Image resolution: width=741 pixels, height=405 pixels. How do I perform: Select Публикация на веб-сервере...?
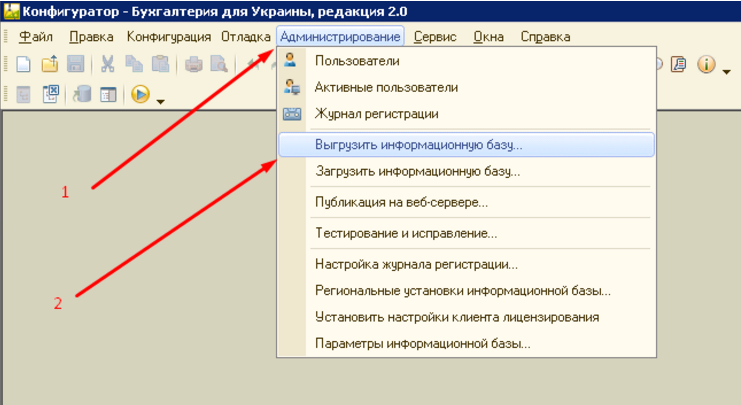466,202
